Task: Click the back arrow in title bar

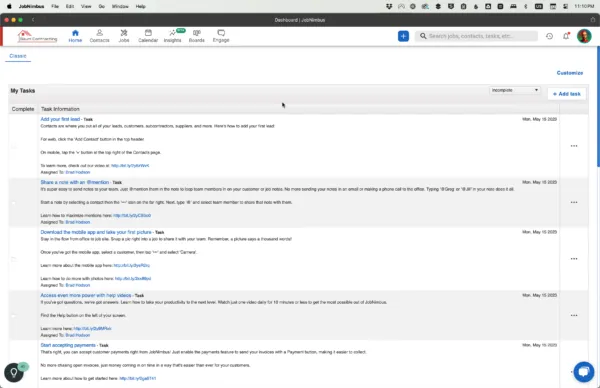Action: [33, 20]
